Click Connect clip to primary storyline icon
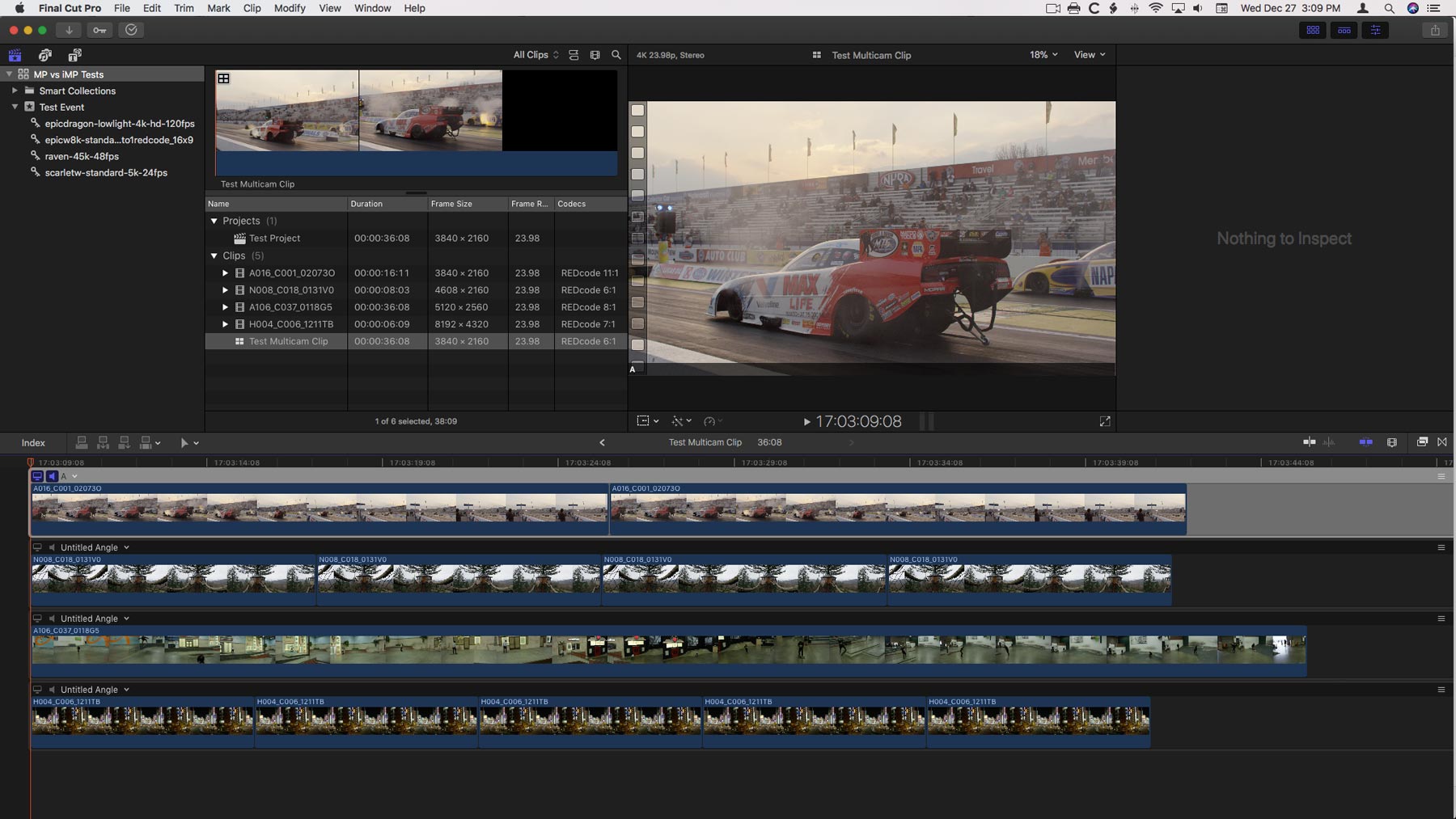The width and height of the screenshot is (1456, 819). [82, 442]
